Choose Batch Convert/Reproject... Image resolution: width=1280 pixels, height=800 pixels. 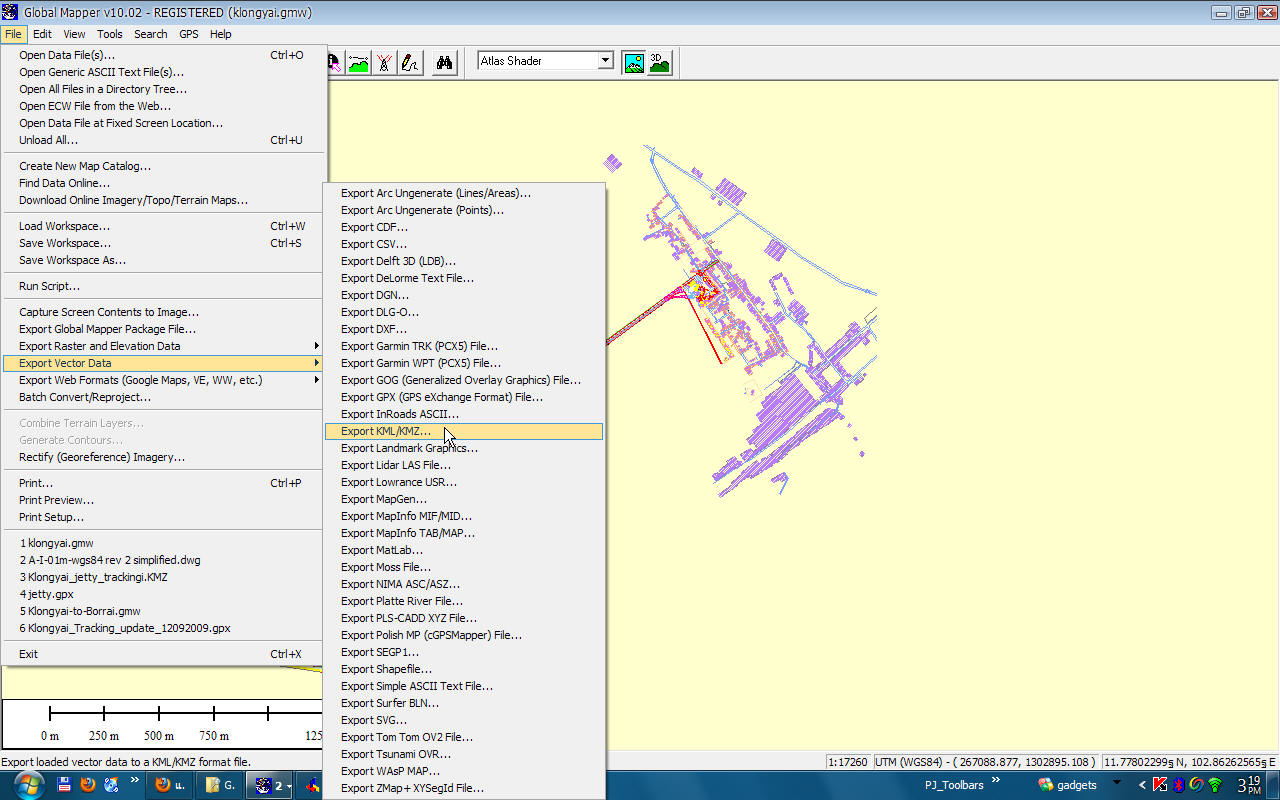click(x=163, y=397)
